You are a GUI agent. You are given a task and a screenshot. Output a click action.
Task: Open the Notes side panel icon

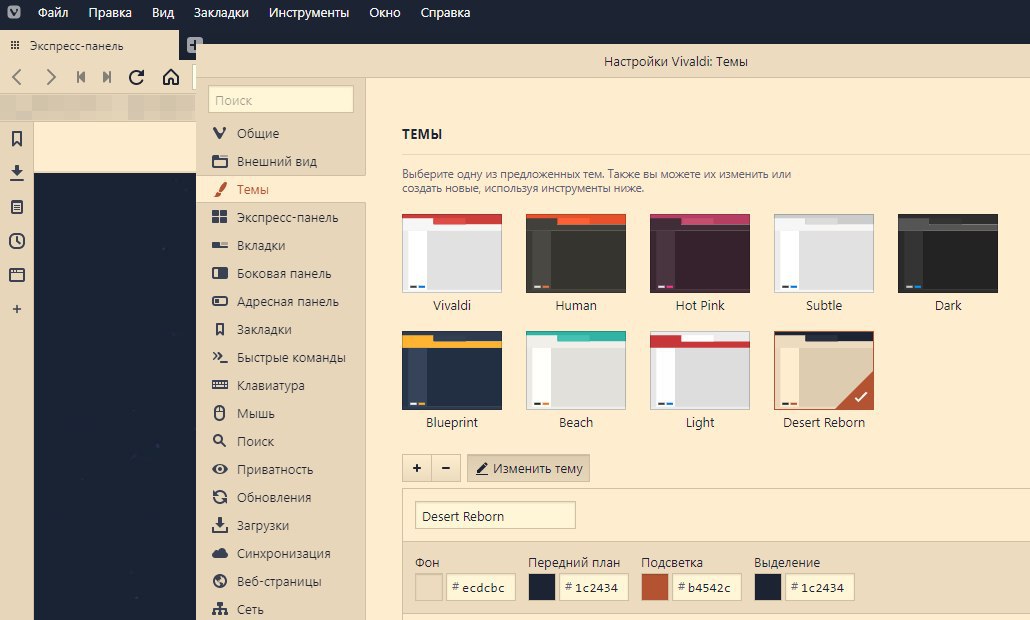pyautogui.click(x=17, y=207)
